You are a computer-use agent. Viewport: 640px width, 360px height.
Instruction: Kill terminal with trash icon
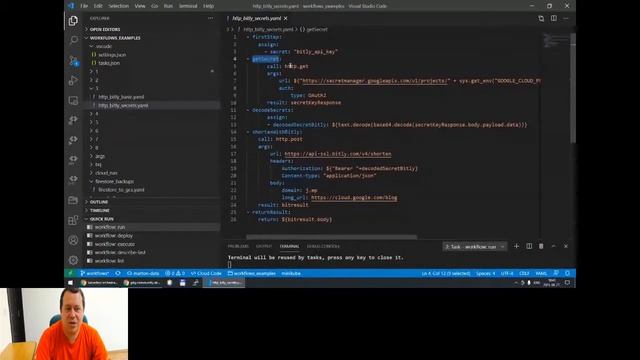point(541,246)
